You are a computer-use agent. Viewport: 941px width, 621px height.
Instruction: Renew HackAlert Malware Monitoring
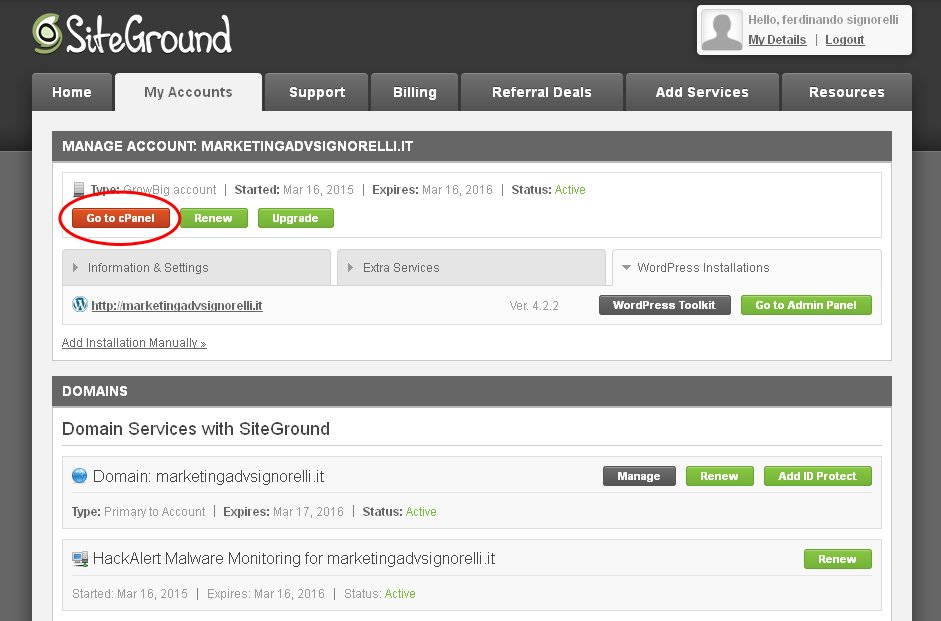point(837,559)
